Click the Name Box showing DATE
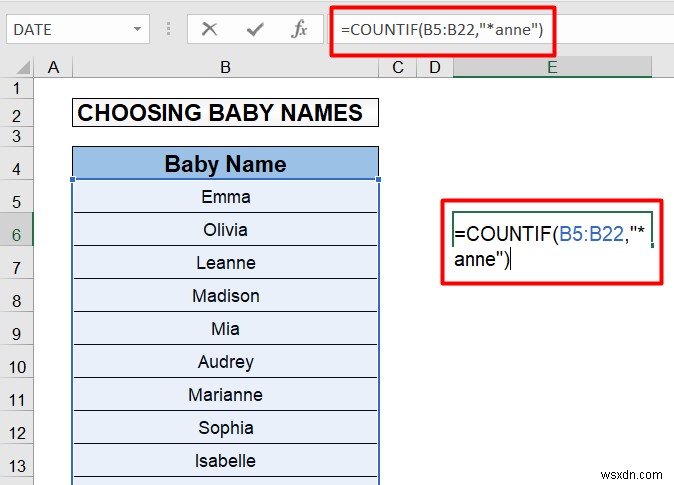 coord(78,29)
